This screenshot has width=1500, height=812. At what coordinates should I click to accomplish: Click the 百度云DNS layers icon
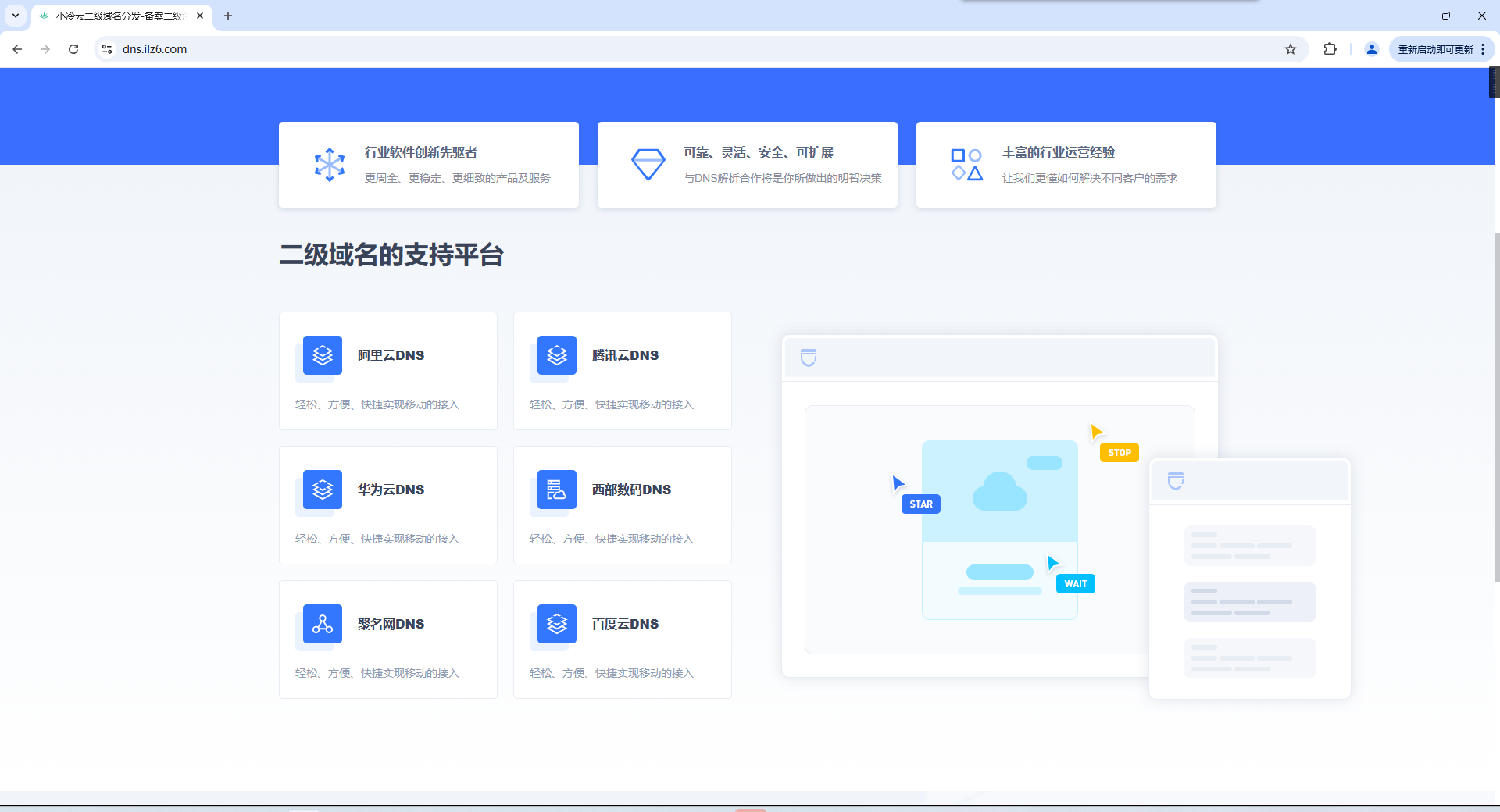(x=557, y=624)
